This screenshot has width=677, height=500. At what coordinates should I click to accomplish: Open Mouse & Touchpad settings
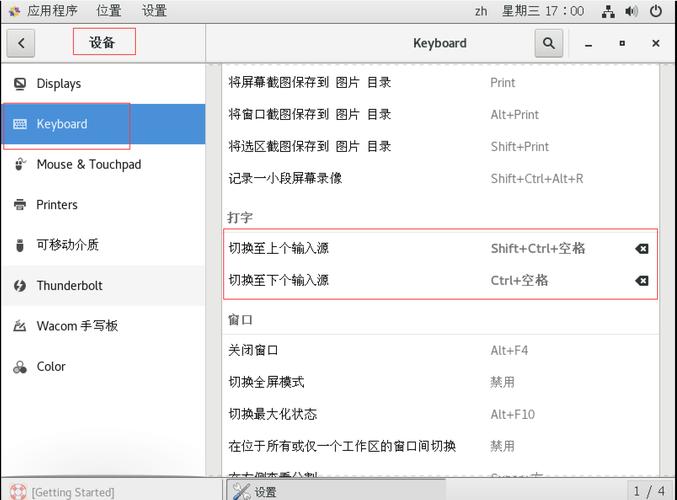pyautogui.click(x=88, y=164)
